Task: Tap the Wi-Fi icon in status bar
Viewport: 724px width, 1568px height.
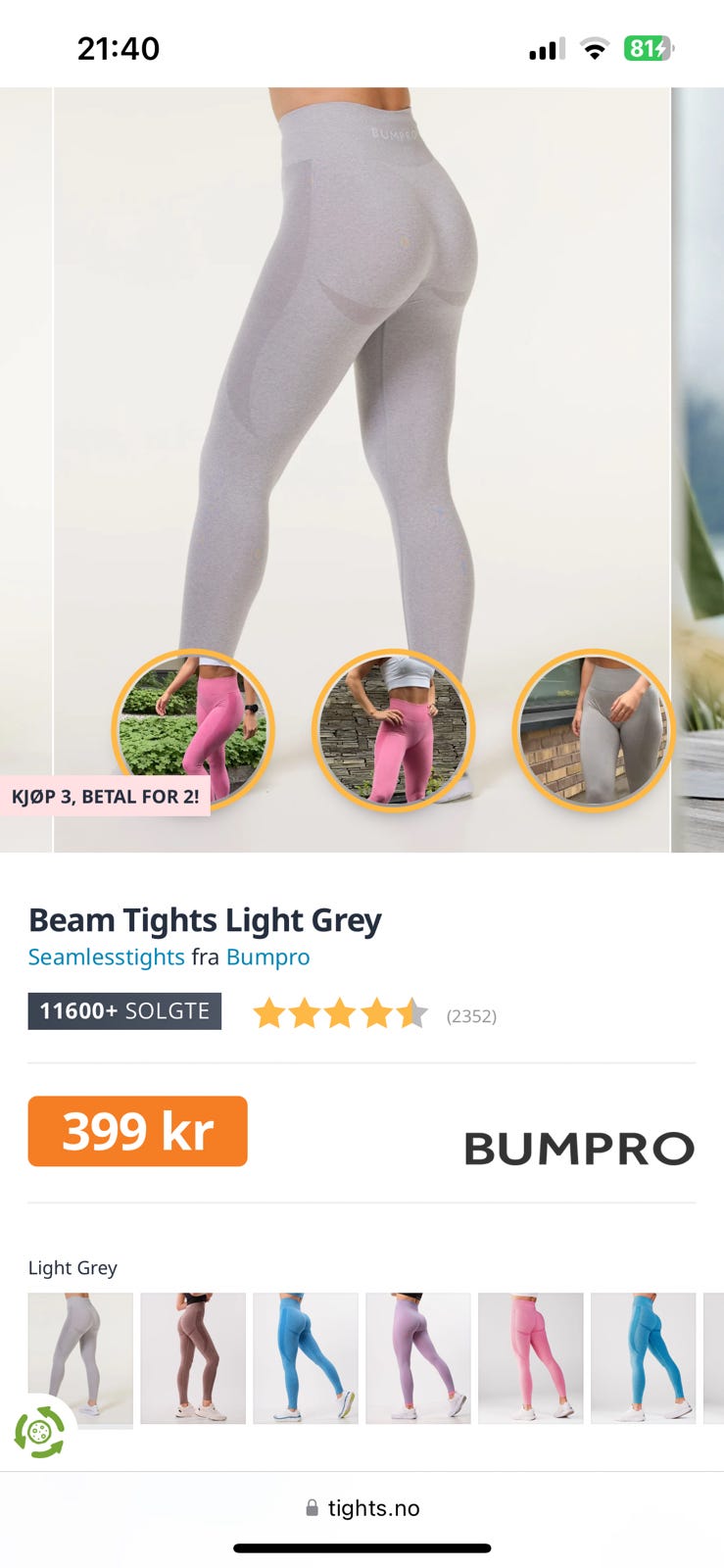Action: point(594,49)
